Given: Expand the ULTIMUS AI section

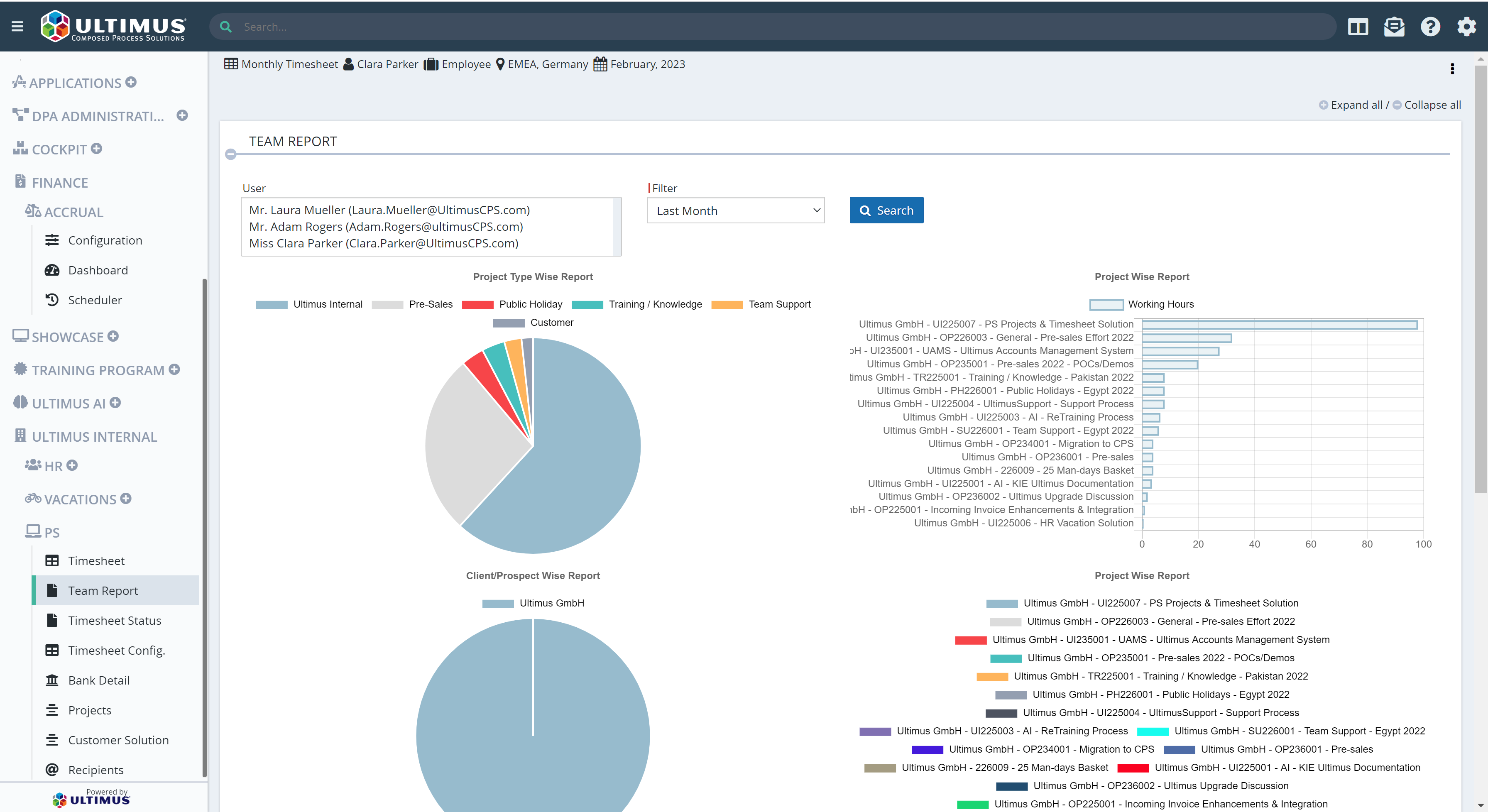Looking at the screenshot, I should click(115, 403).
